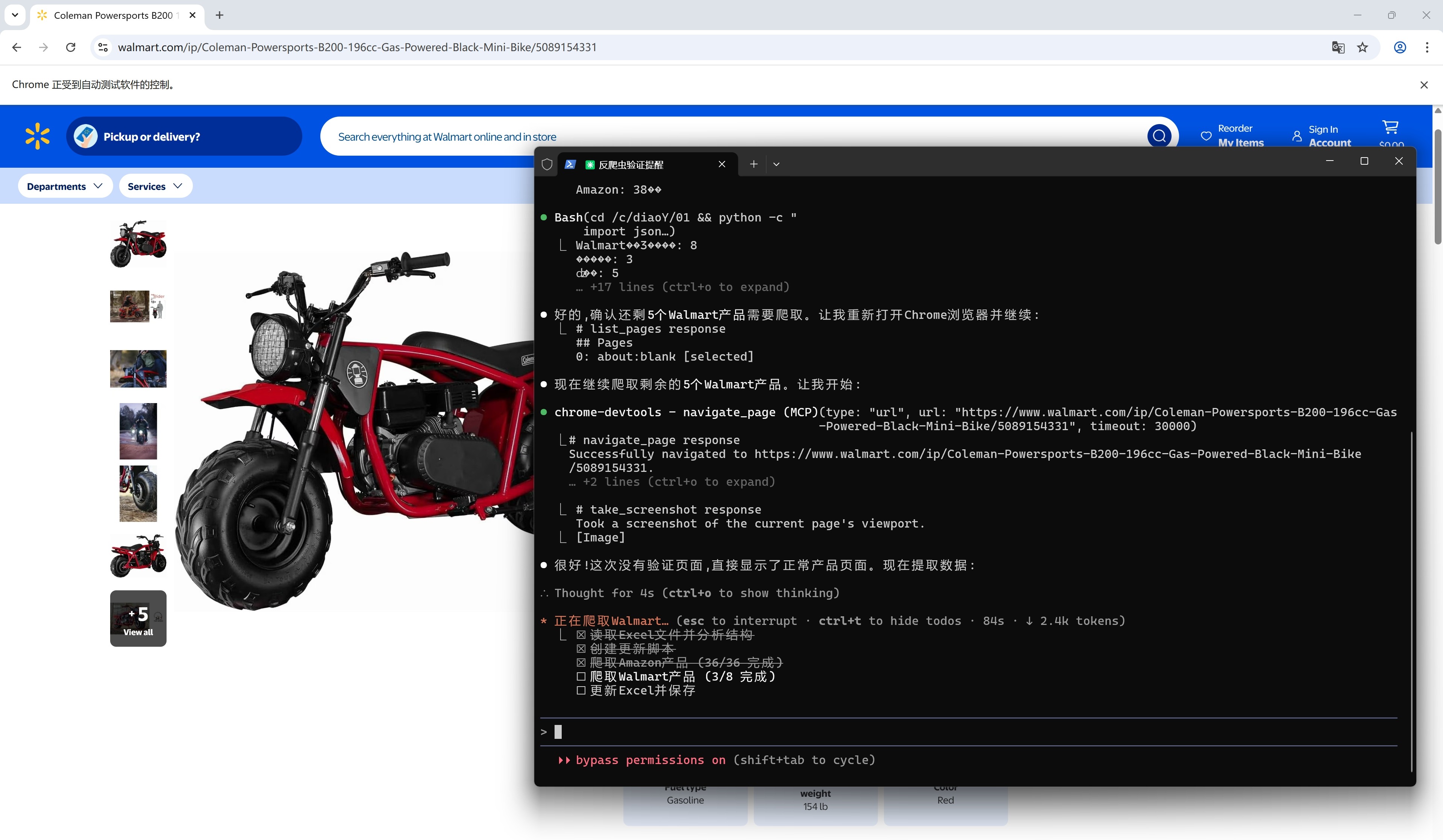Click the Walmart search magnifier button
1443x840 pixels.
(x=1159, y=136)
